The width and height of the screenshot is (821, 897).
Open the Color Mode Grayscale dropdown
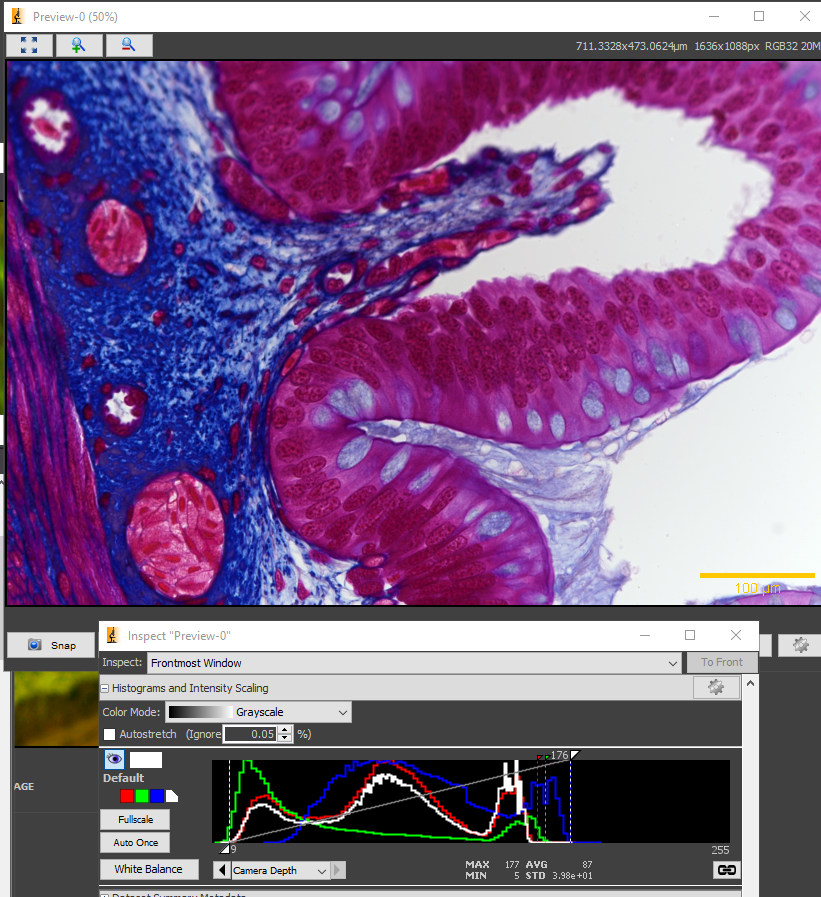point(259,712)
